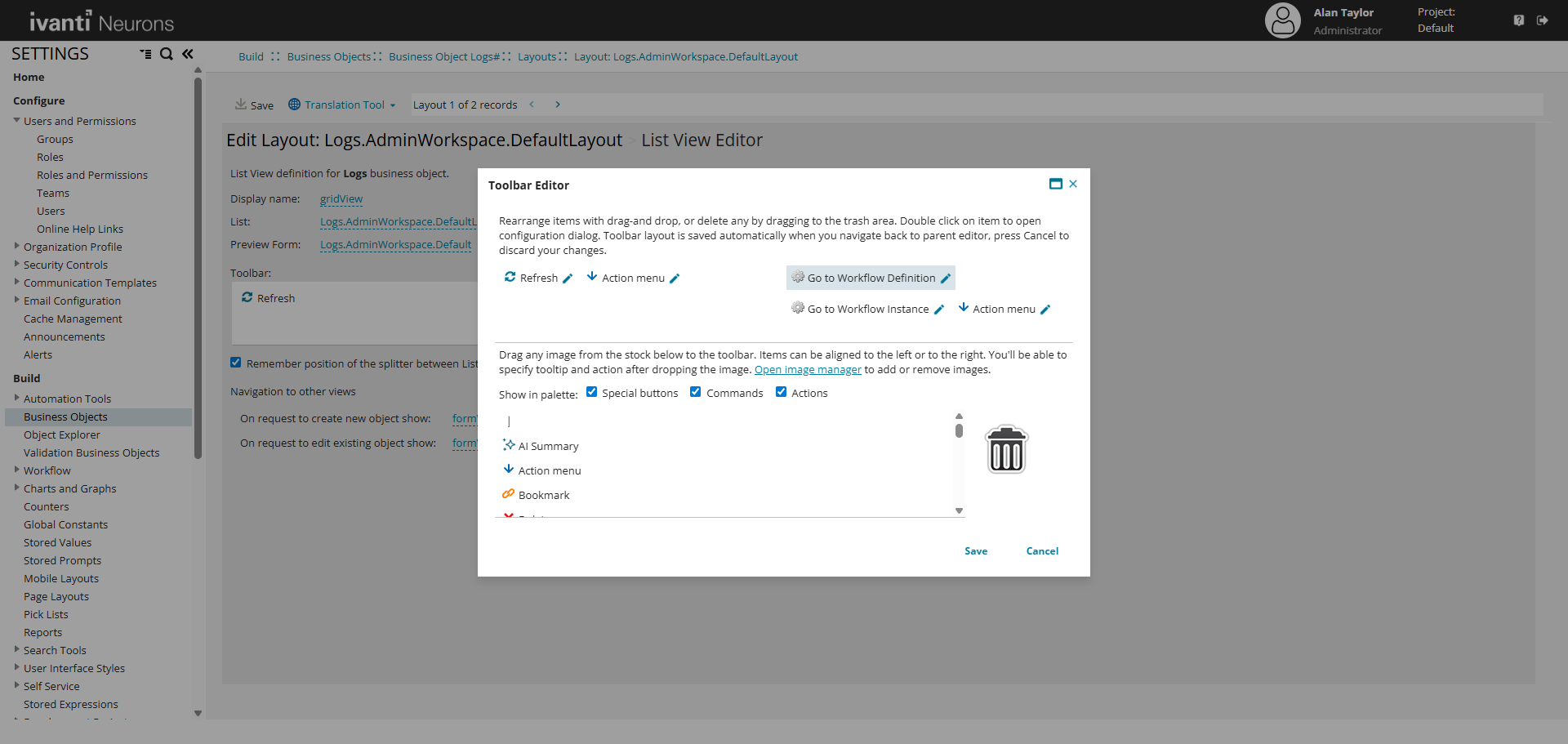Click the help question mark icon at top right
Image resolution: width=1568 pixels, height=744 pixels.
coord(1519,20)
